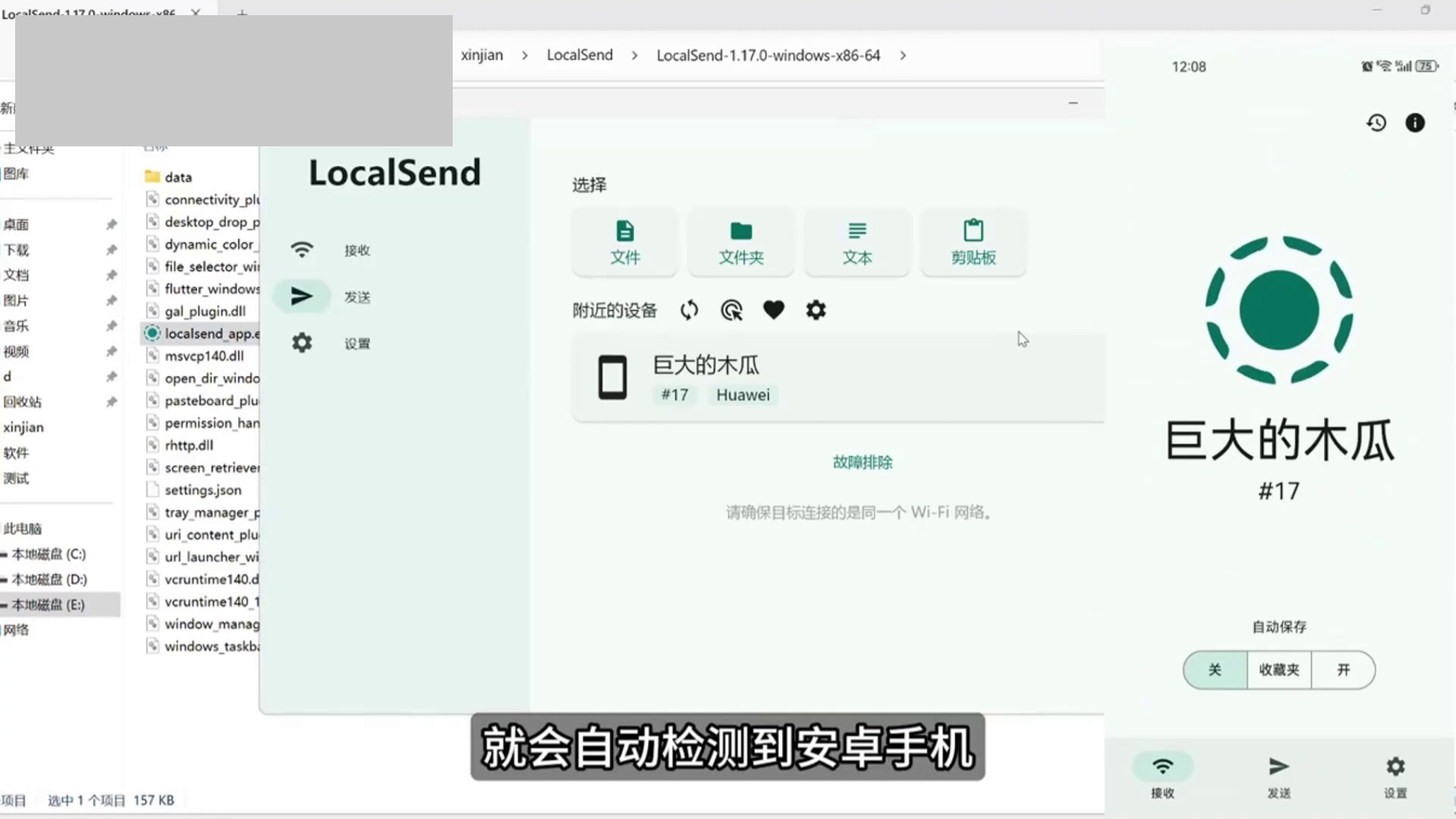Open 接收 tab in phone bottom bar
This screenshot has width=1456, height=819.
click(1163, 777)
